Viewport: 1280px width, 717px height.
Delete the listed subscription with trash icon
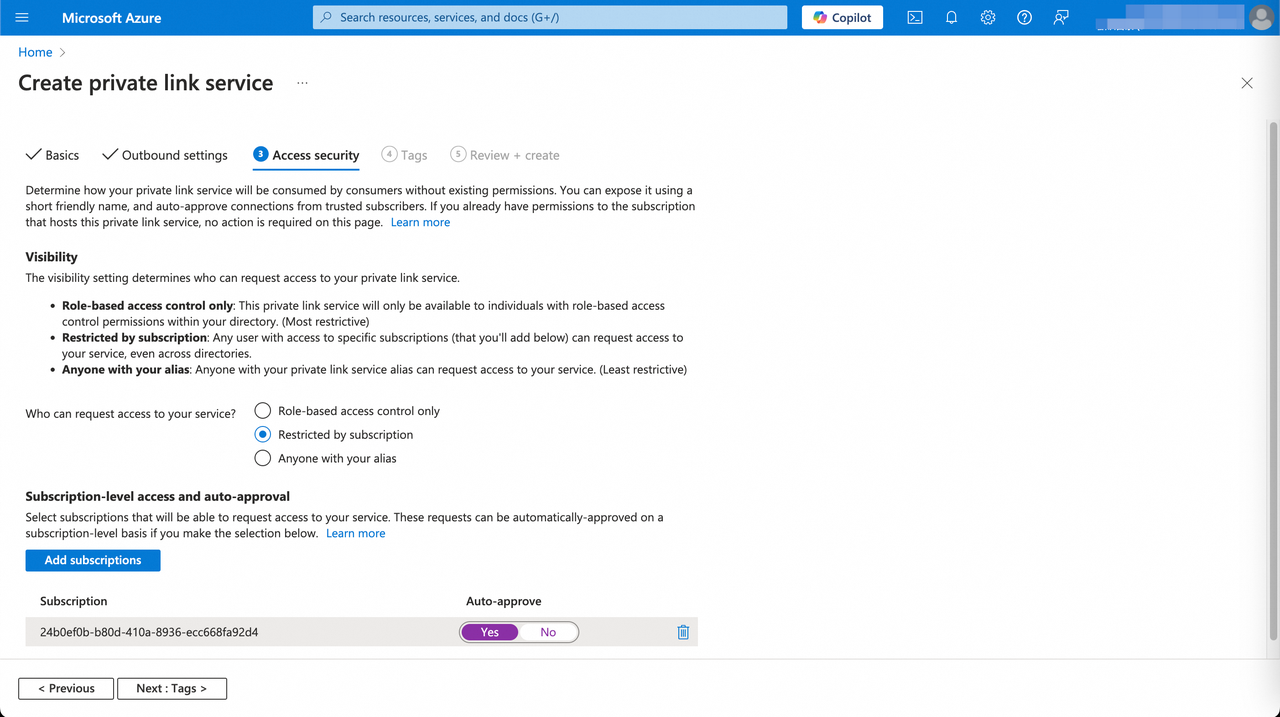click(x=683, y=631)
